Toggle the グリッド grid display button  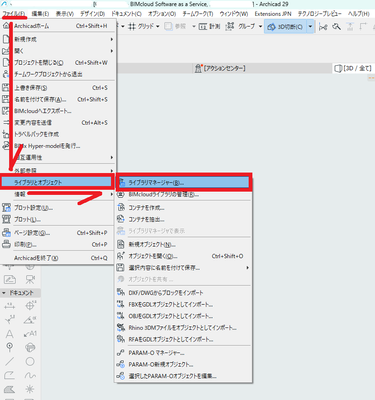click(141, 26)
